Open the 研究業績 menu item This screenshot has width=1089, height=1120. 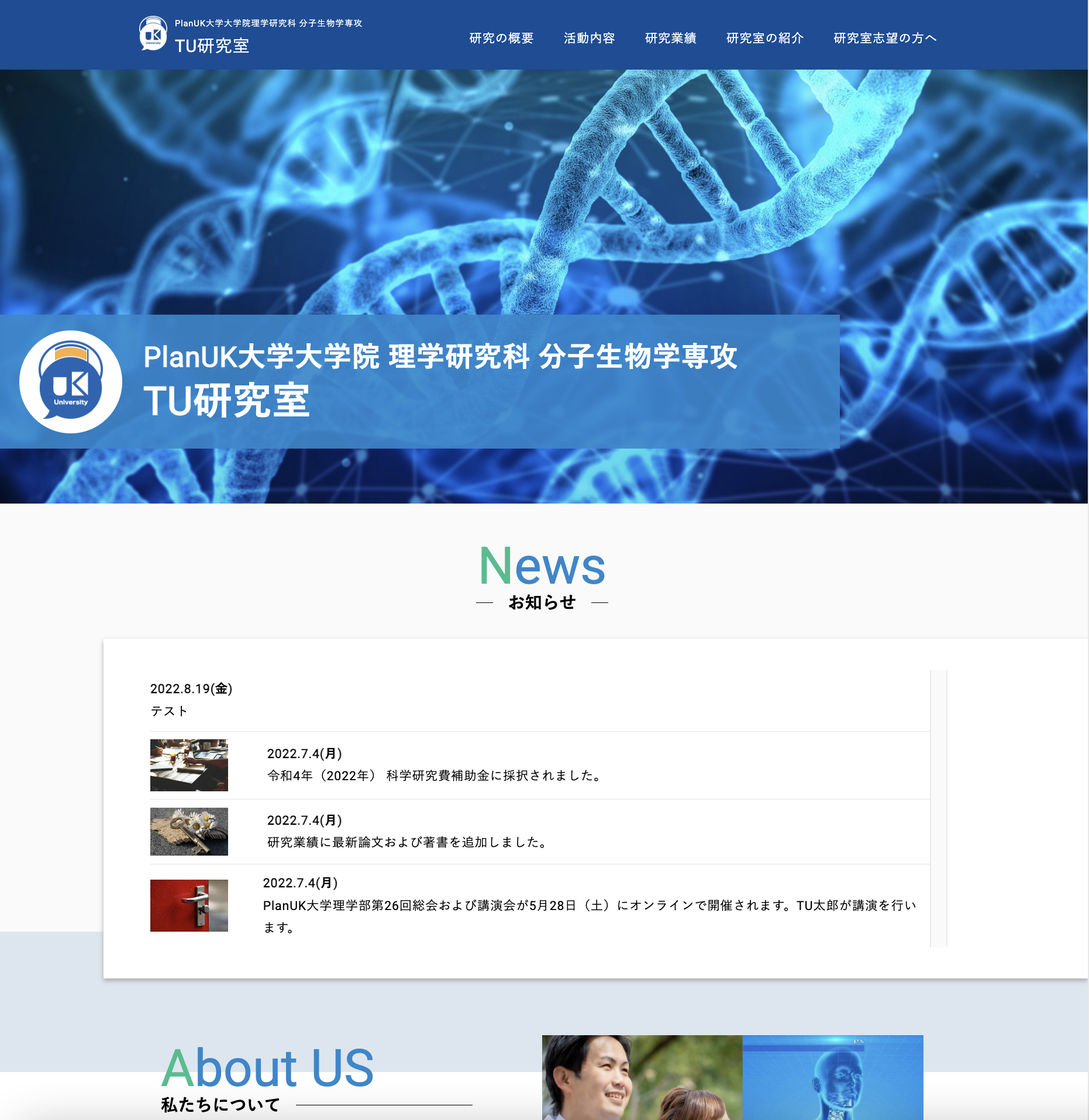click(670, 38)
